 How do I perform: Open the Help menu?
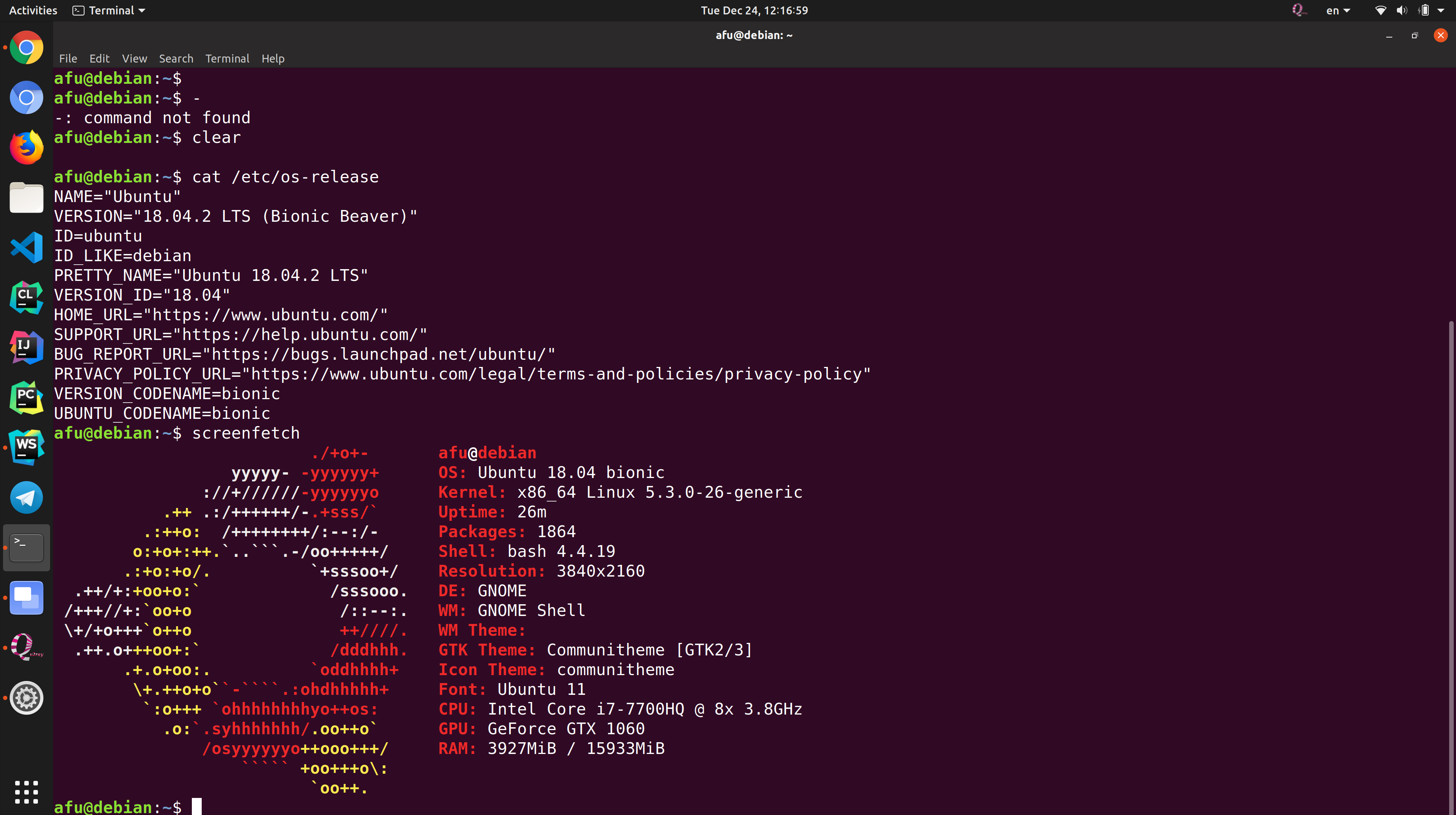(273, 58)
